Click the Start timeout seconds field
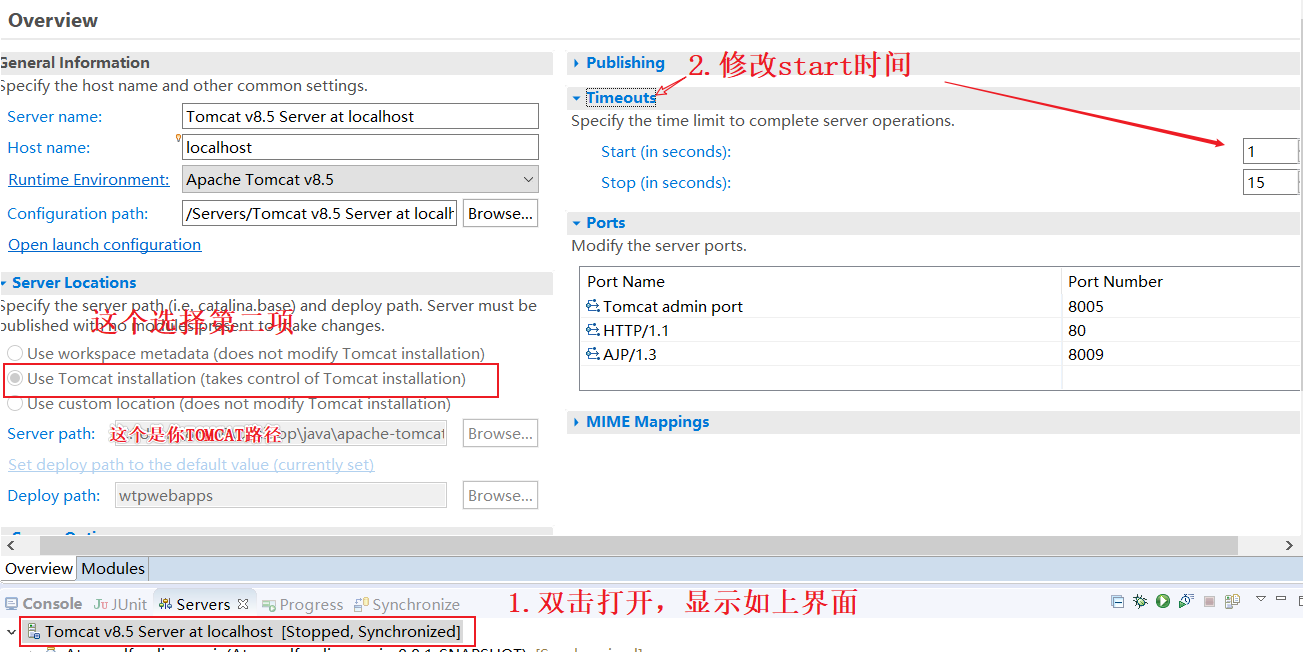 [x=1270, y=151]
